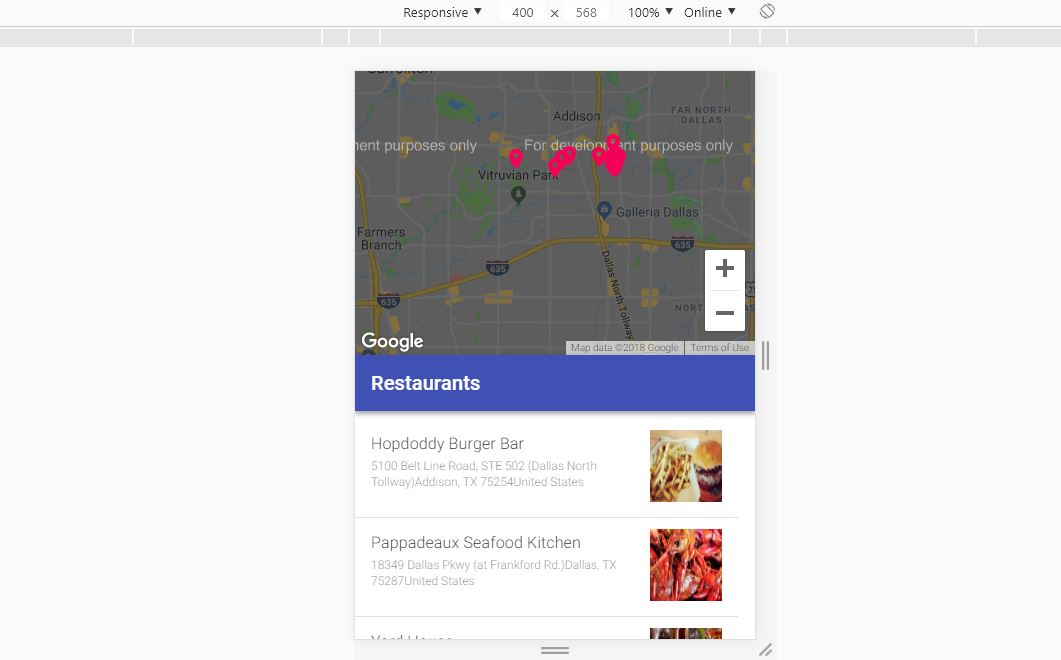This screenshot has height=660, width=1061.
Task: Edit the viewport height field 568
Action: pos(586,12)
